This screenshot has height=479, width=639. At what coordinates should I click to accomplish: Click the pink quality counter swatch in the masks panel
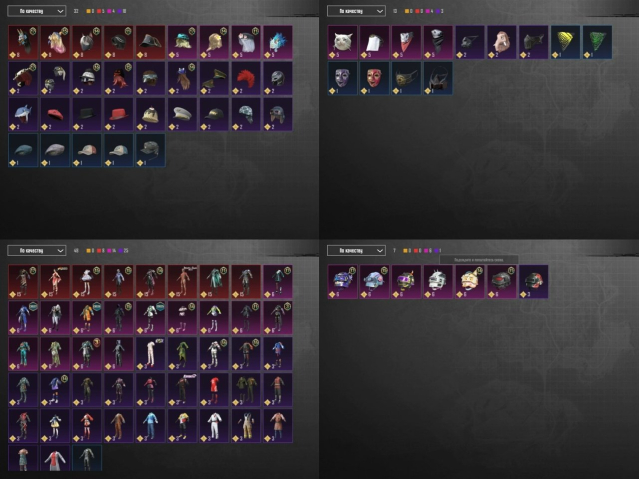tap(428, 11)
